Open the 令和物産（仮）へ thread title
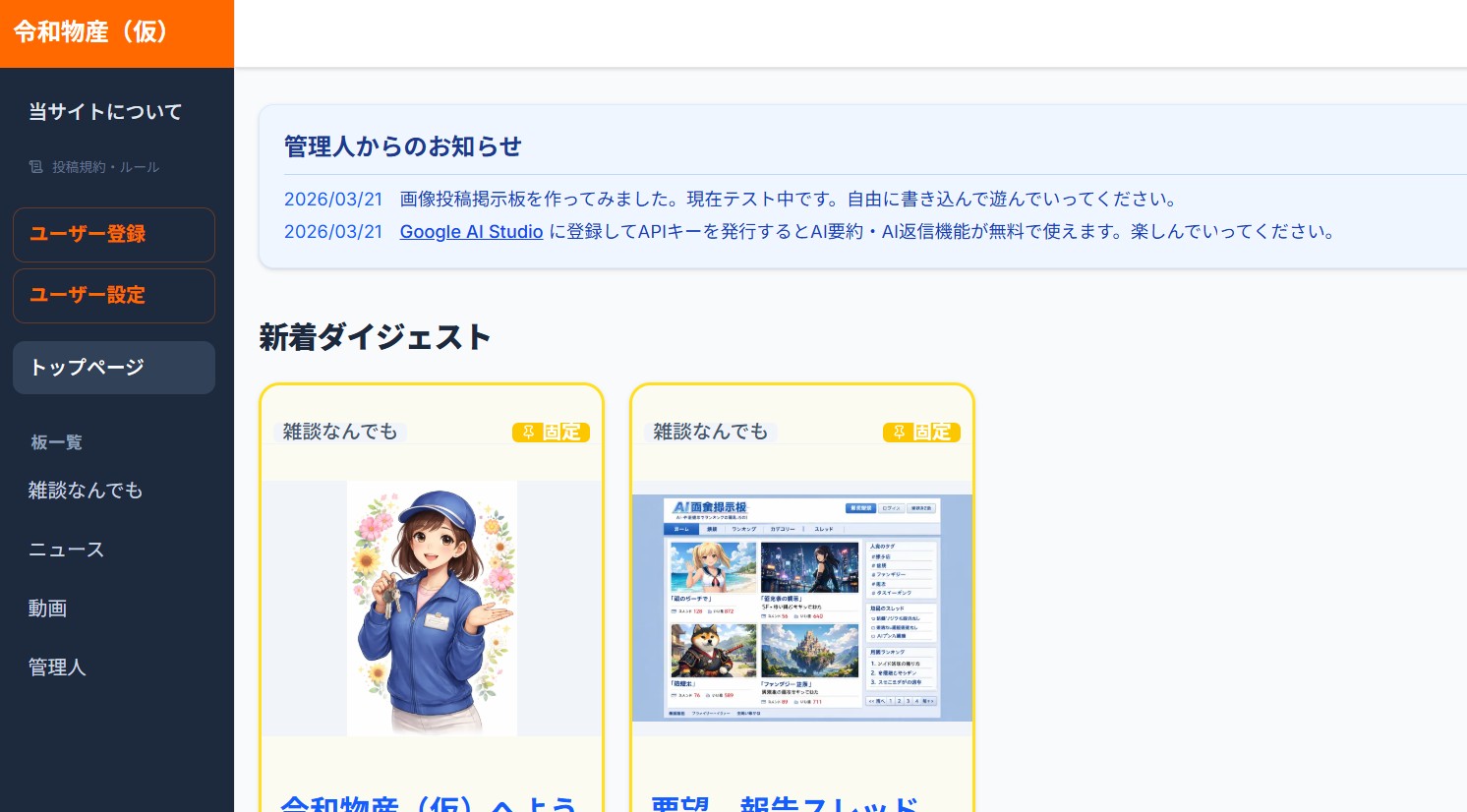This screenshot has height=812, width=1467. click(x=429, y=802)
